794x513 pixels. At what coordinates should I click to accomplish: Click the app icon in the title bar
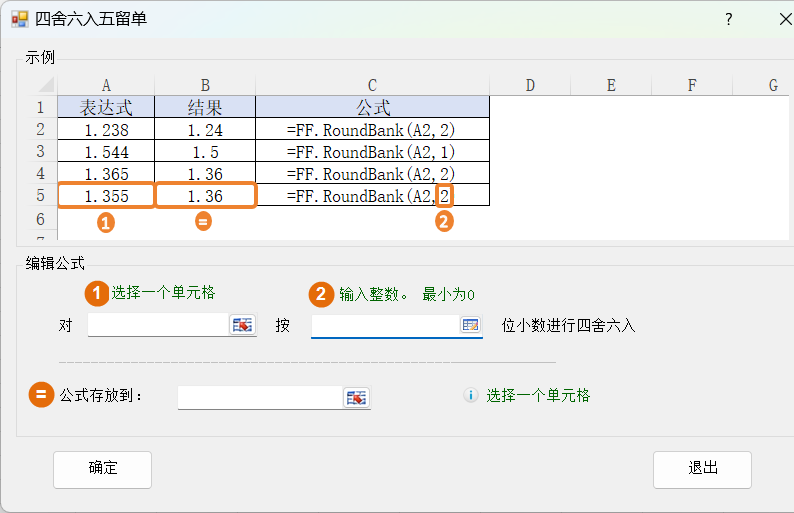pyautogui.click(x=19, y=19)
